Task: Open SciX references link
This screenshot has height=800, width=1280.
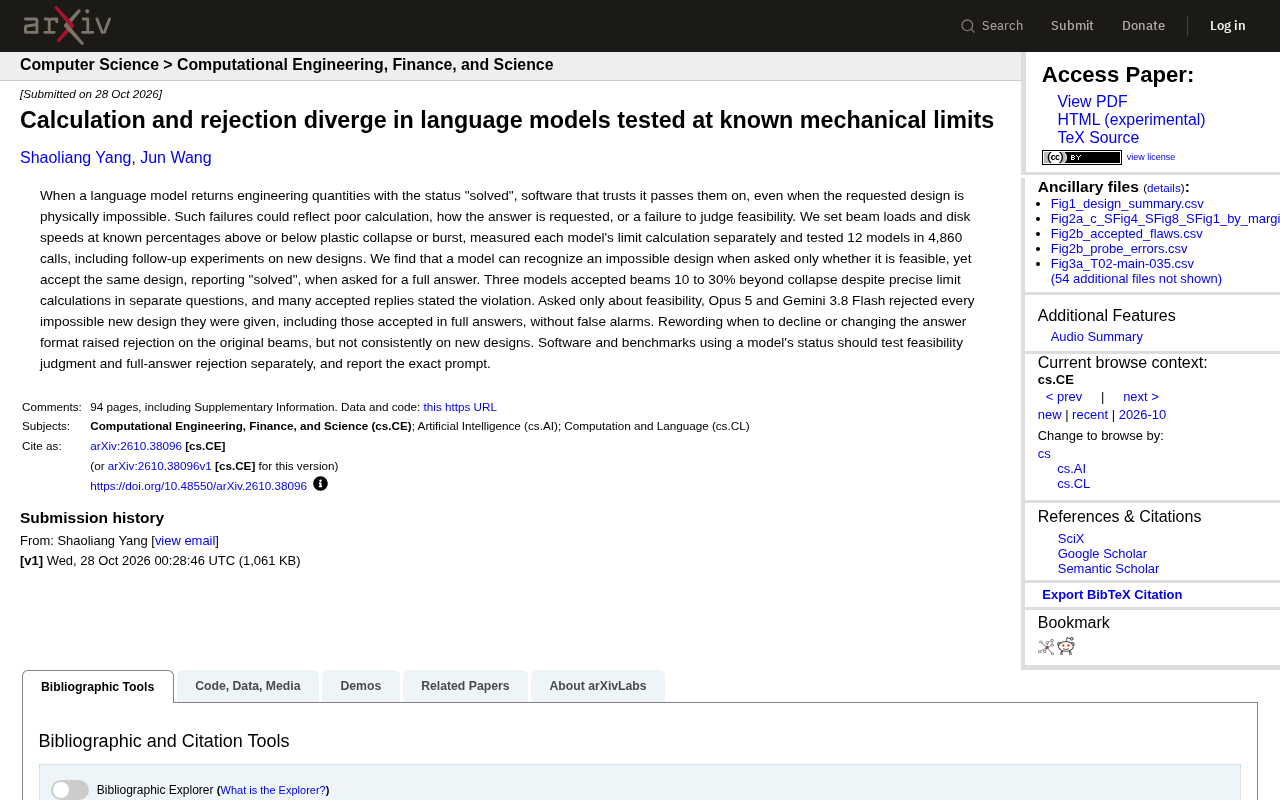Action: click(1071, 539)
